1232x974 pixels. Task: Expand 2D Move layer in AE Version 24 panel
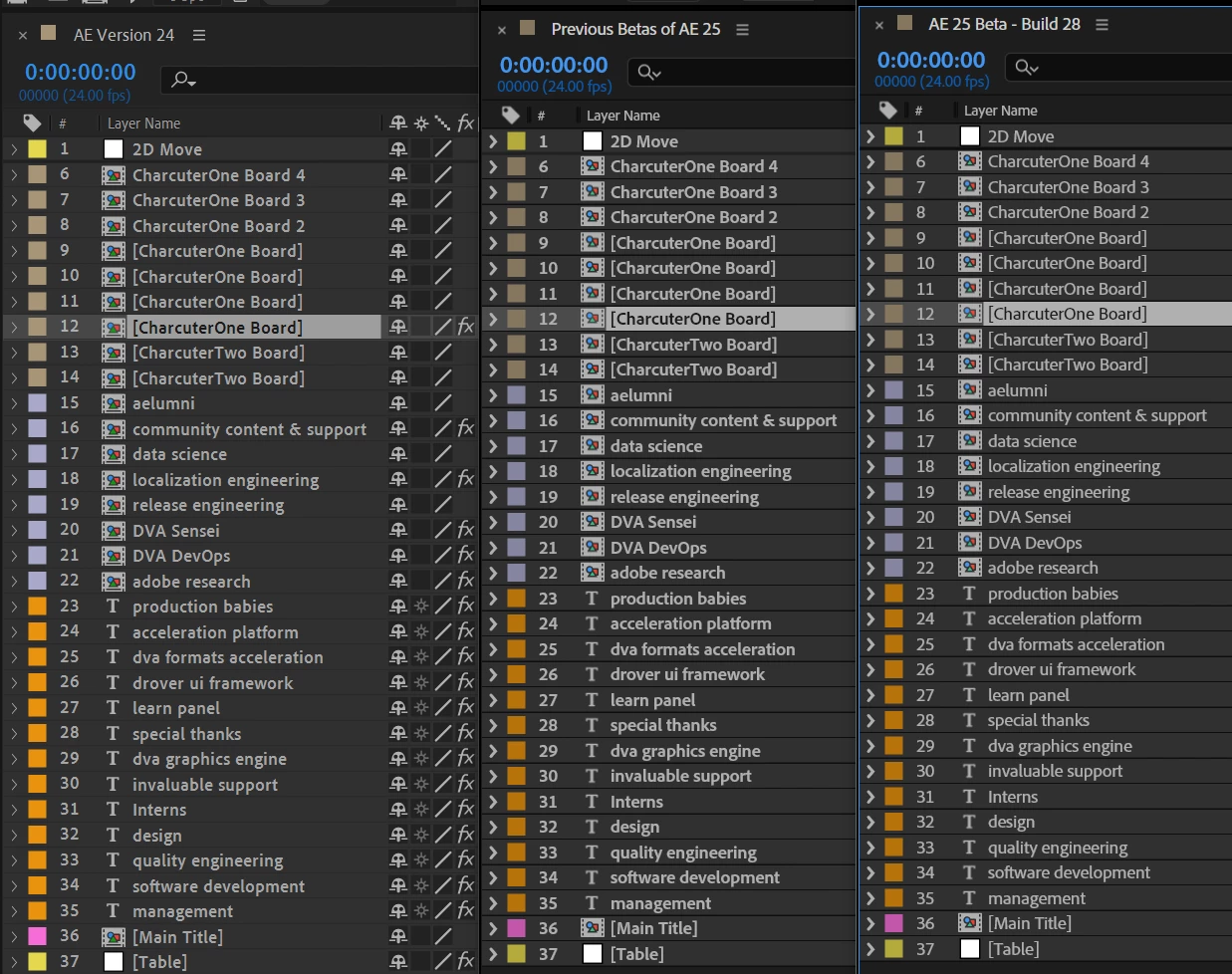coord(14,149)
